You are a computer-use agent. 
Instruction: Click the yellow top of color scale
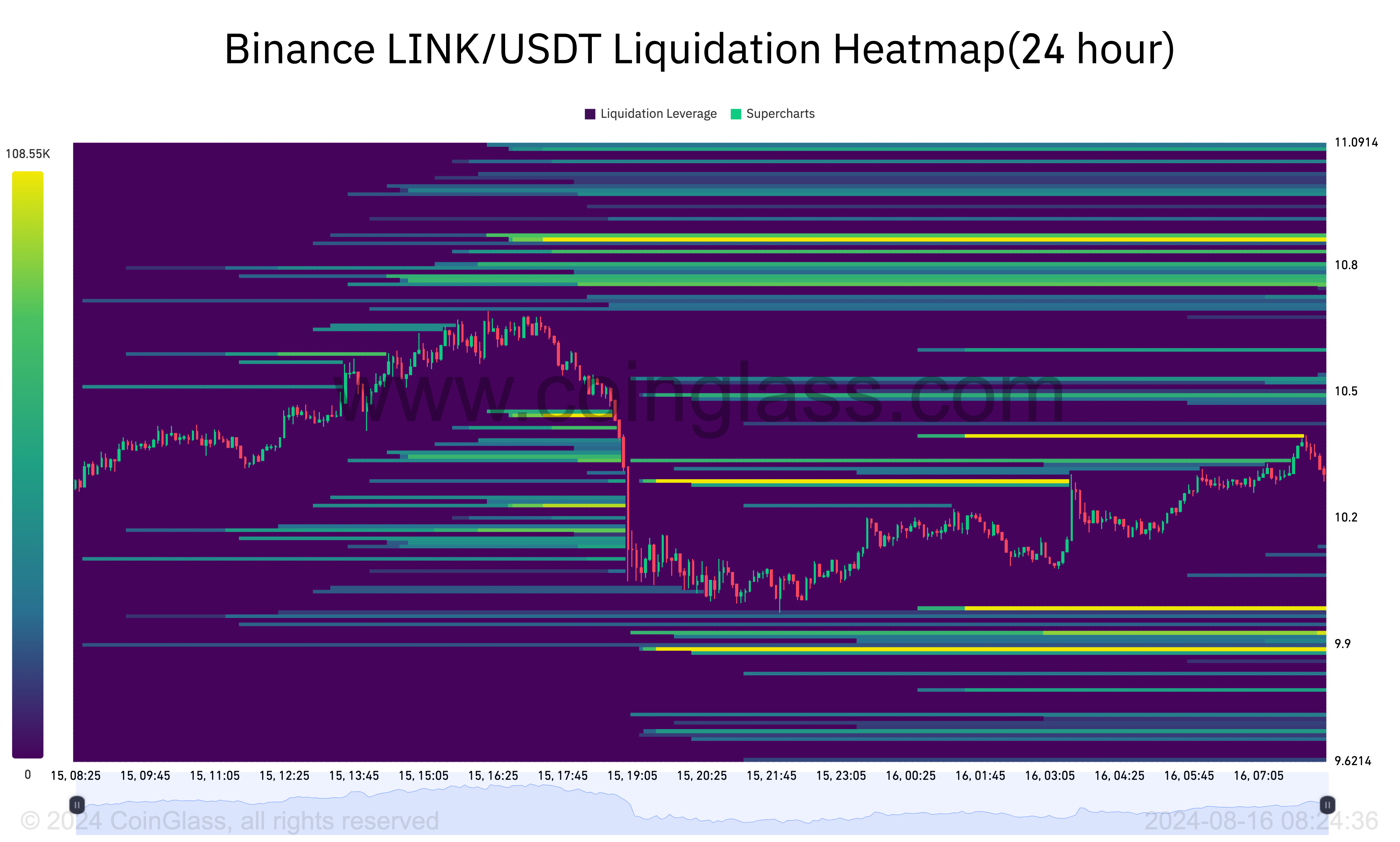27,177
